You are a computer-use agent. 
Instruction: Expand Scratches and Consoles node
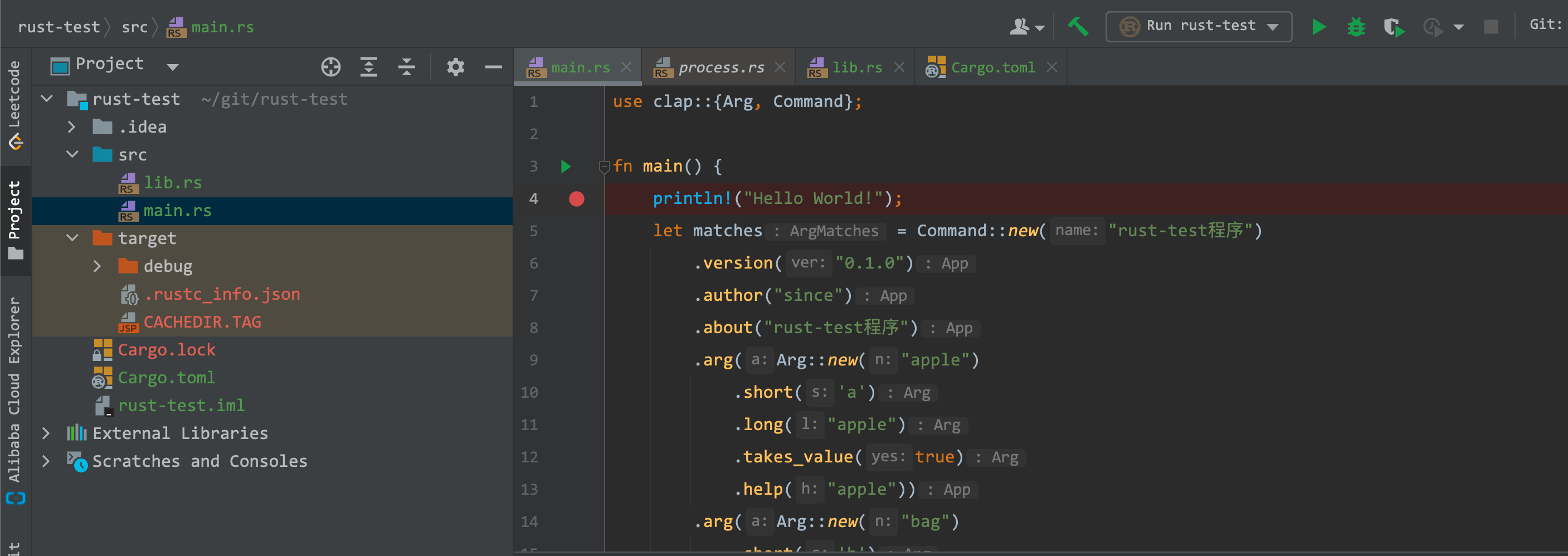coord(46,461)
